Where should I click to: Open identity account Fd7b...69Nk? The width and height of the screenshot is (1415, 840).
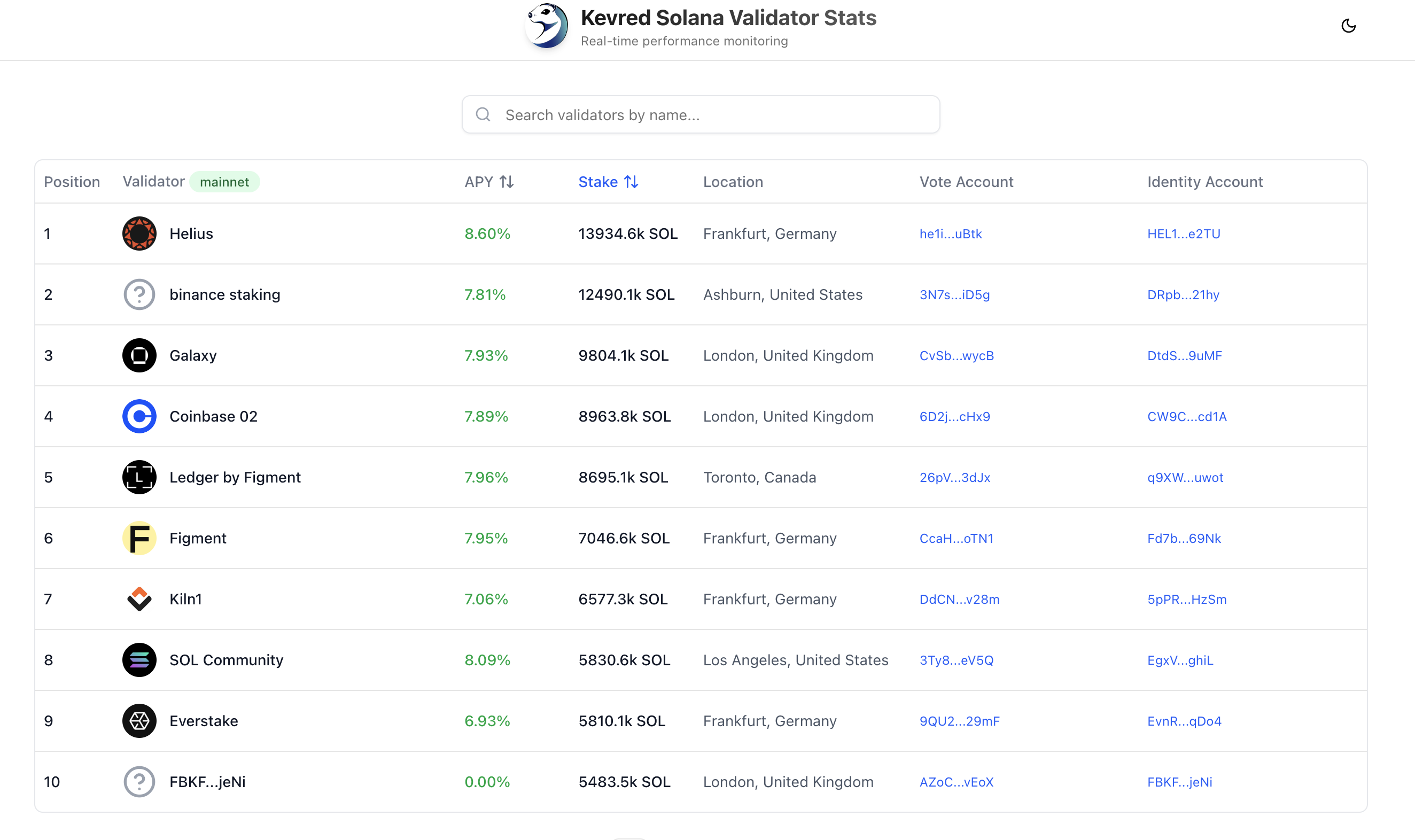[x=1184, y=538]
